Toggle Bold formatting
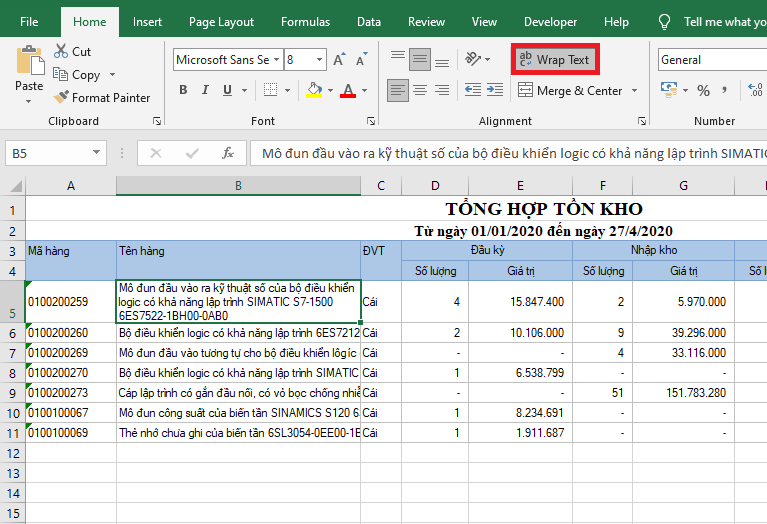Viewport: 767px width, 524px height. tap(183, 91)
